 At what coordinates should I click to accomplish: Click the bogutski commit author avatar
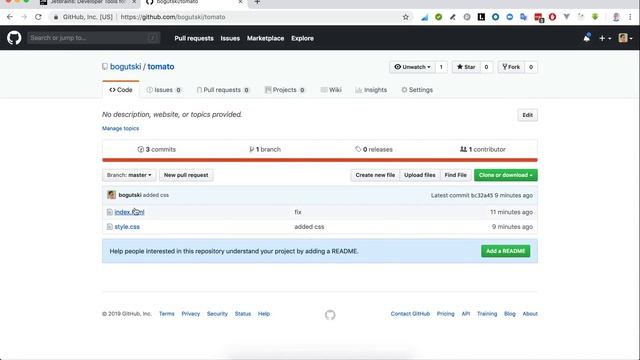tap(111, 195)
